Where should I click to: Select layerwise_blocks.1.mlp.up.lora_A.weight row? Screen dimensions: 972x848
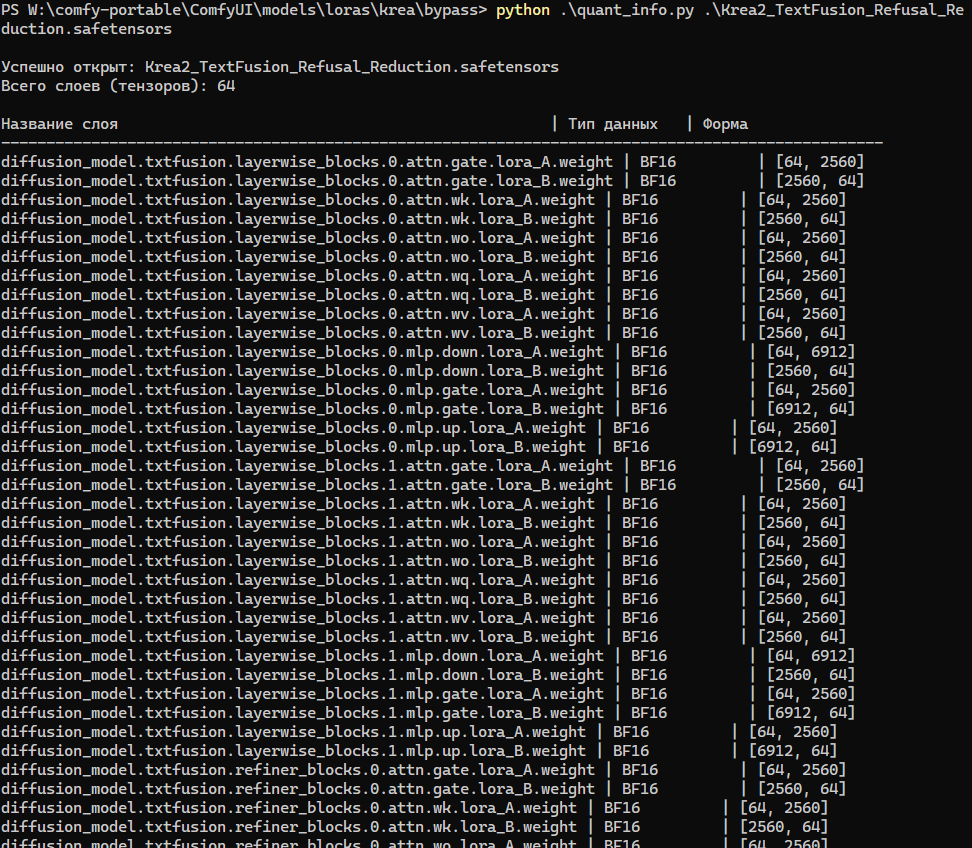pyautogui.click(x=419, y=732)
